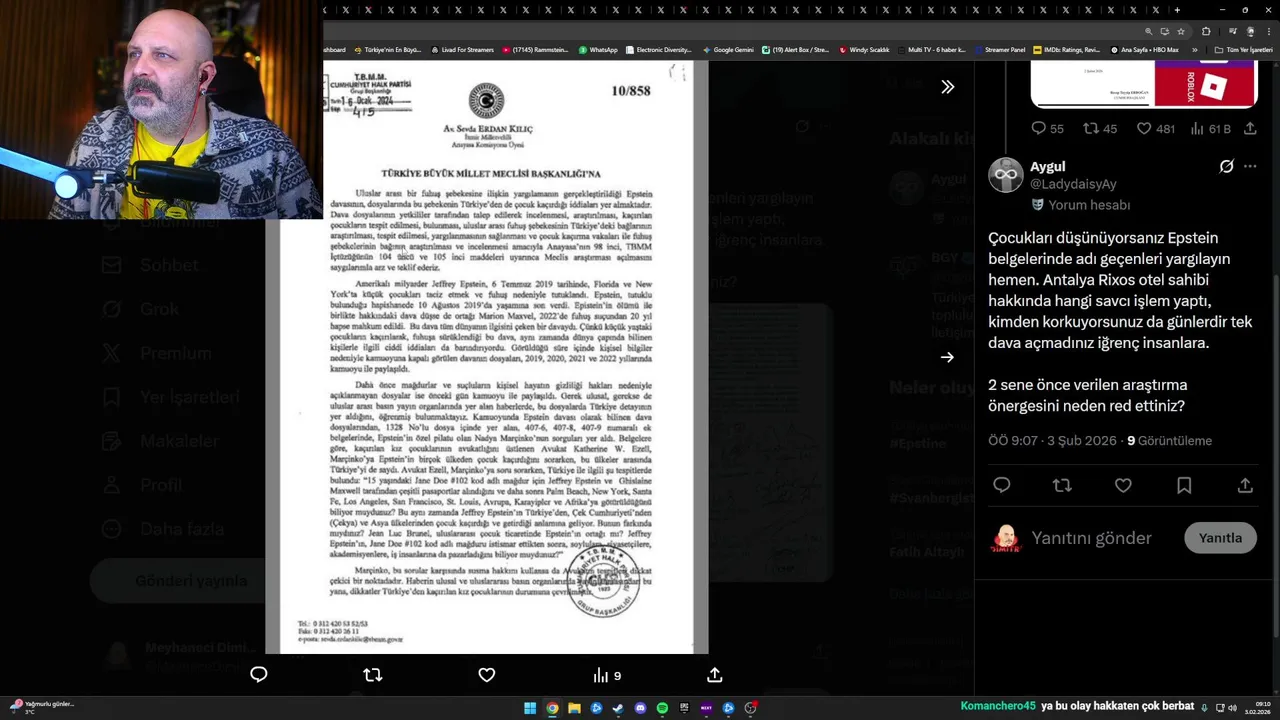1280x720 pixels.
Task: Reply to the enlarged image post
Action: pos(259,675)
